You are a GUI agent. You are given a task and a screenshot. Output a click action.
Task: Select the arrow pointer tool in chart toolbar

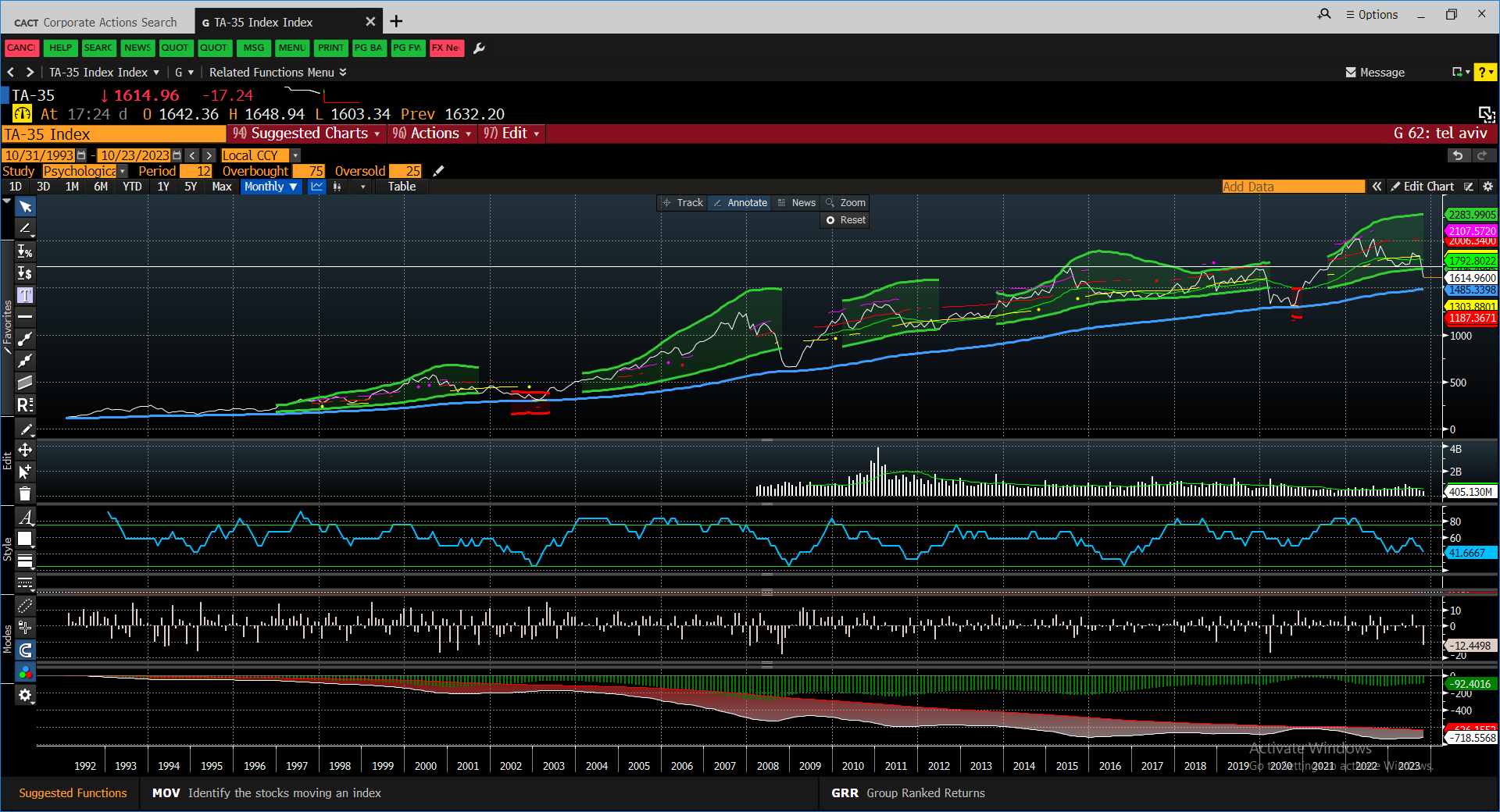click(25, 207)
